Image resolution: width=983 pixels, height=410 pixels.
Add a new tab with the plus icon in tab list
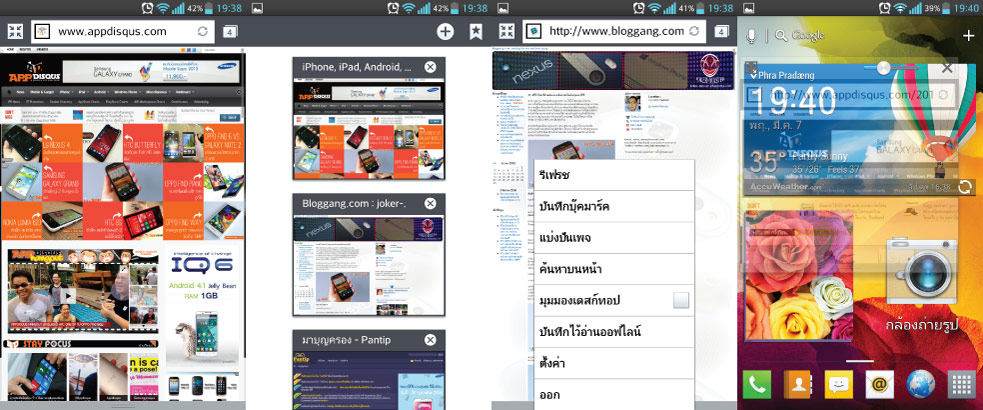coord(445,32)
